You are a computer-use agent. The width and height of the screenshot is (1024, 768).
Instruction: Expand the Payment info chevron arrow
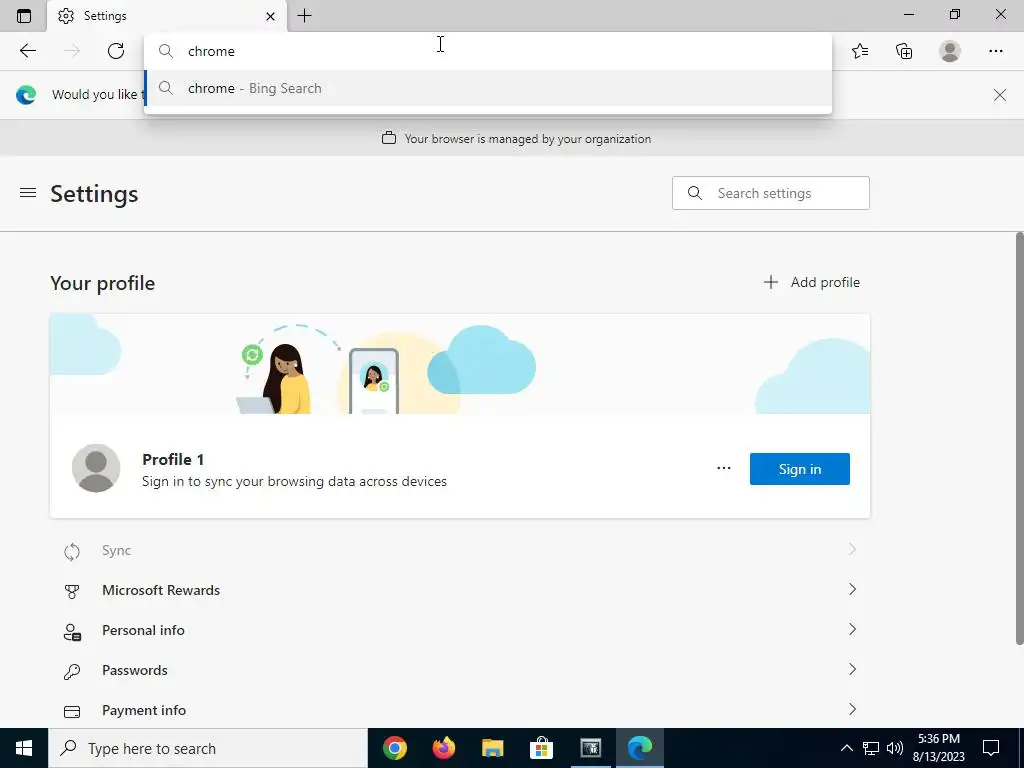click(x=852, y=709)
